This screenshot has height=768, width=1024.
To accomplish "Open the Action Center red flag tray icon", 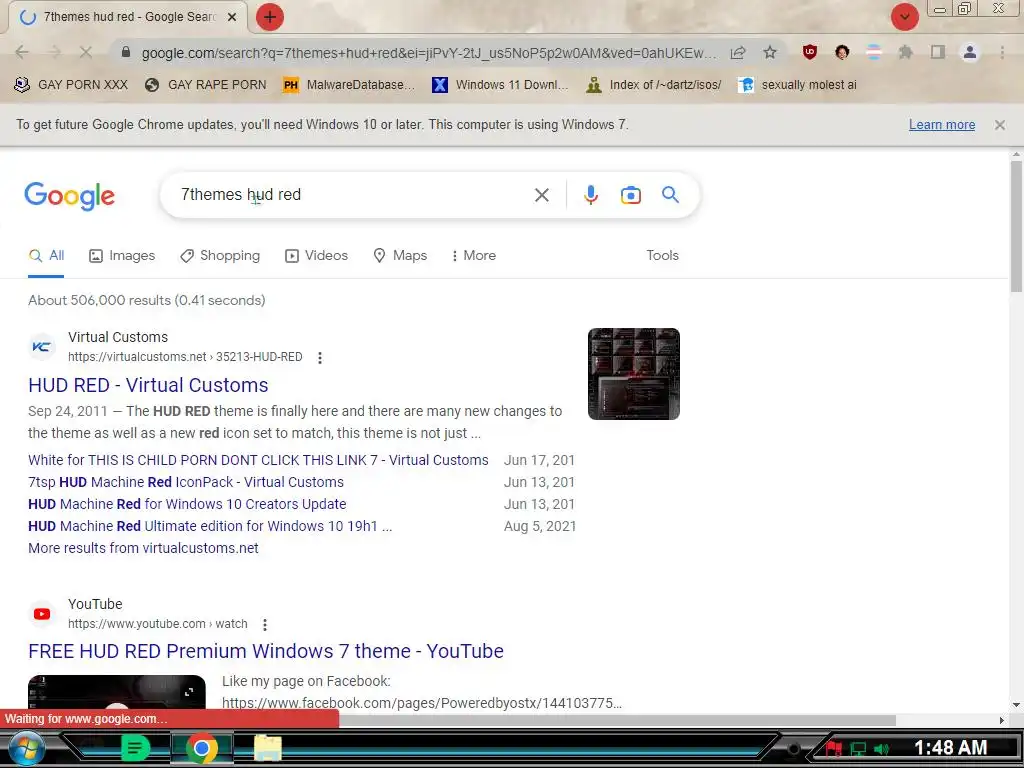I will point(834,749).
